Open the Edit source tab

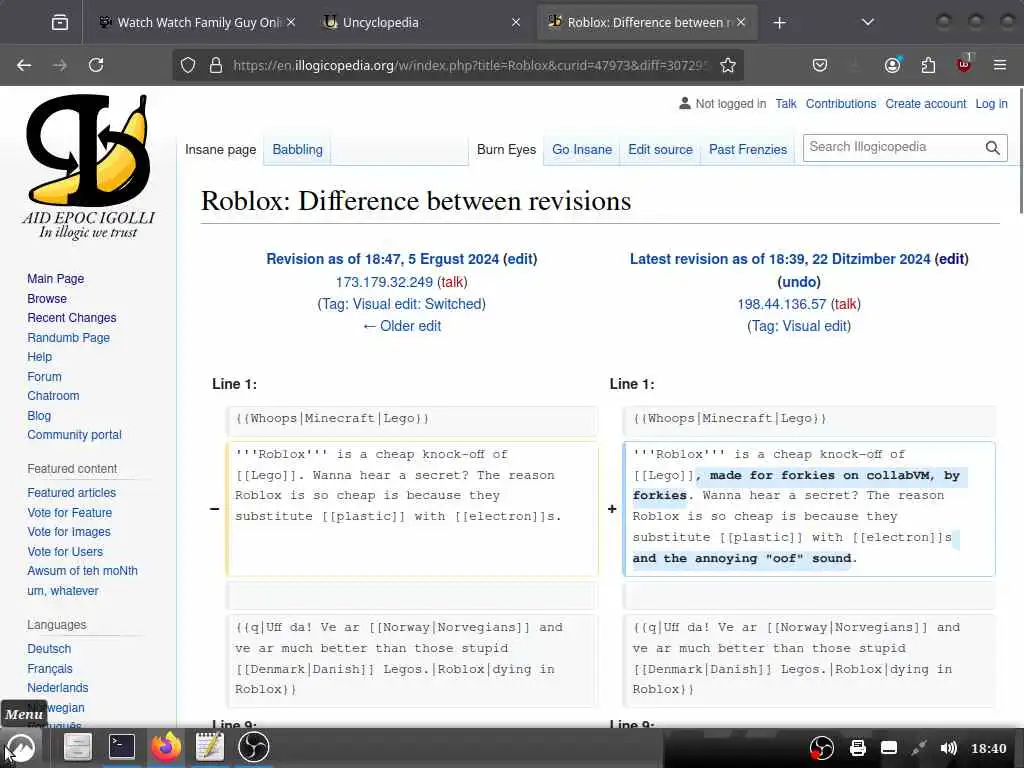[x=660, y=150]
